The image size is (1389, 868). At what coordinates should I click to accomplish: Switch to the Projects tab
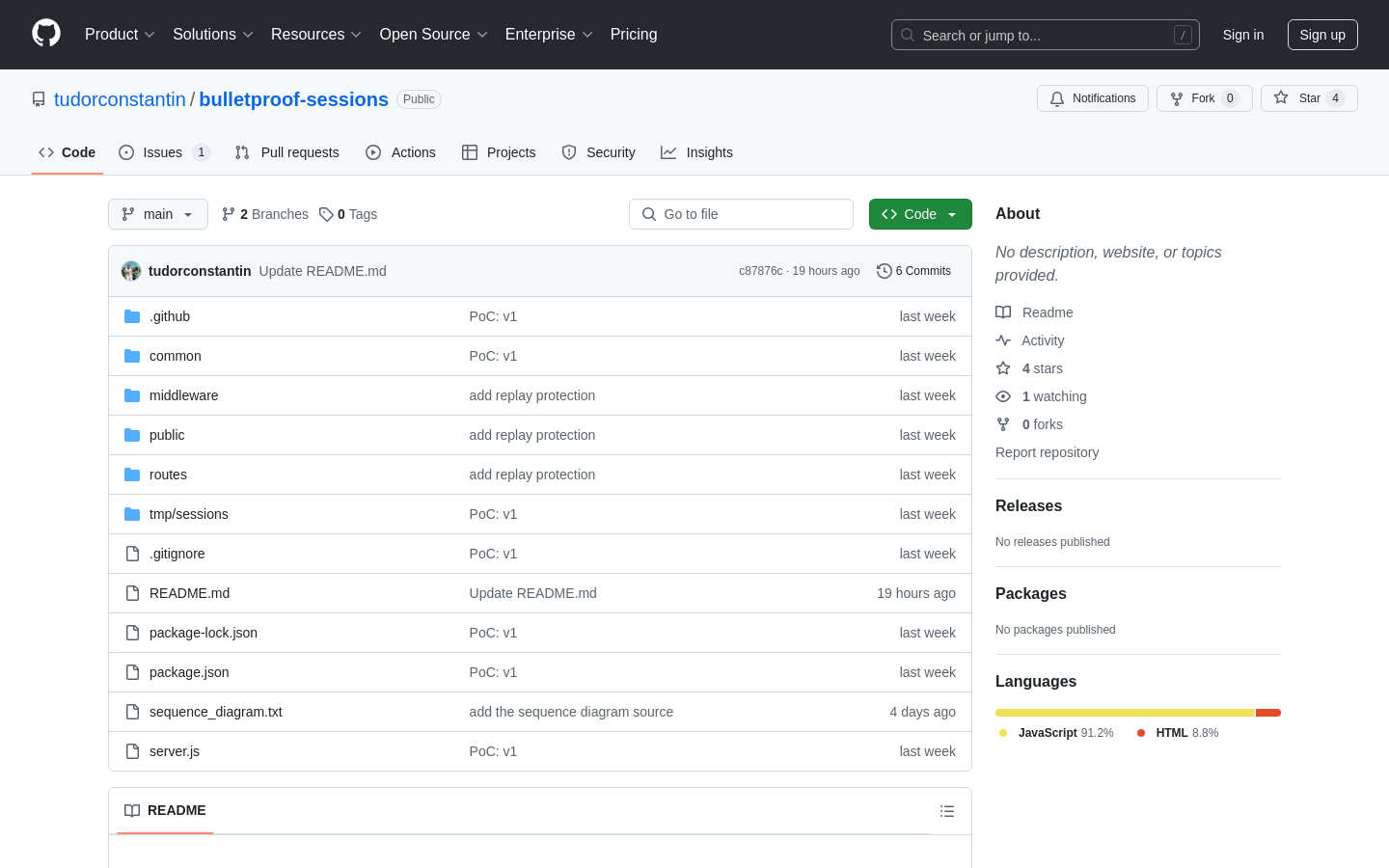tap(499, 152)
